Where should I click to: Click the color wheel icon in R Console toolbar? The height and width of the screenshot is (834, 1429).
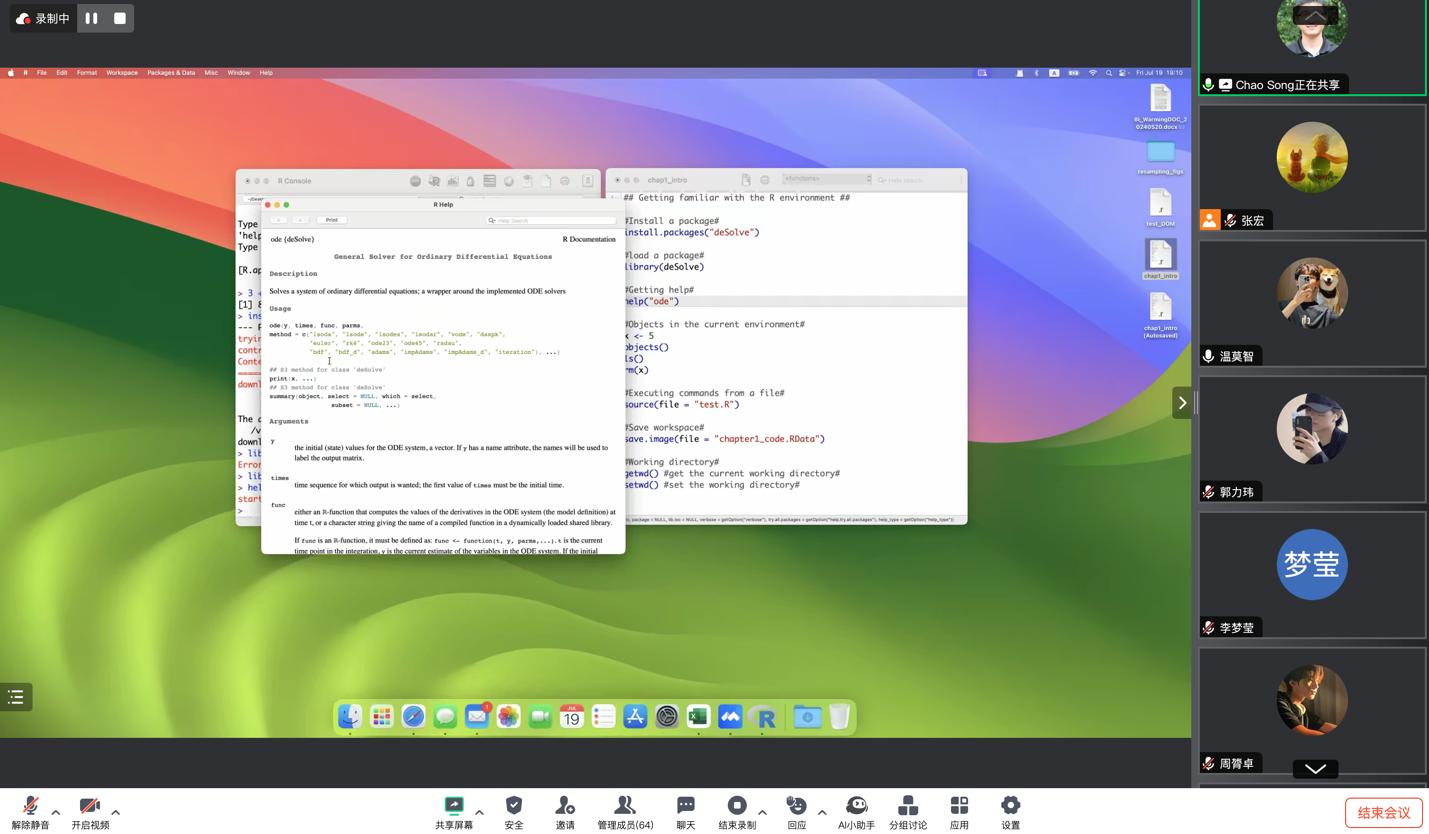click(x=509, y=181)
